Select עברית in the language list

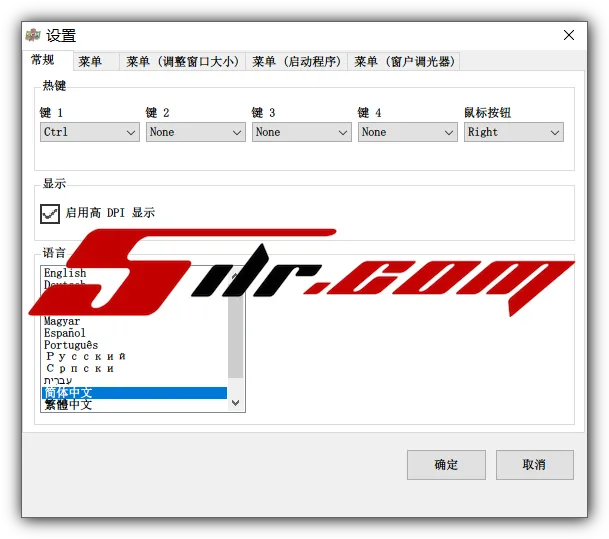point(134,381)
